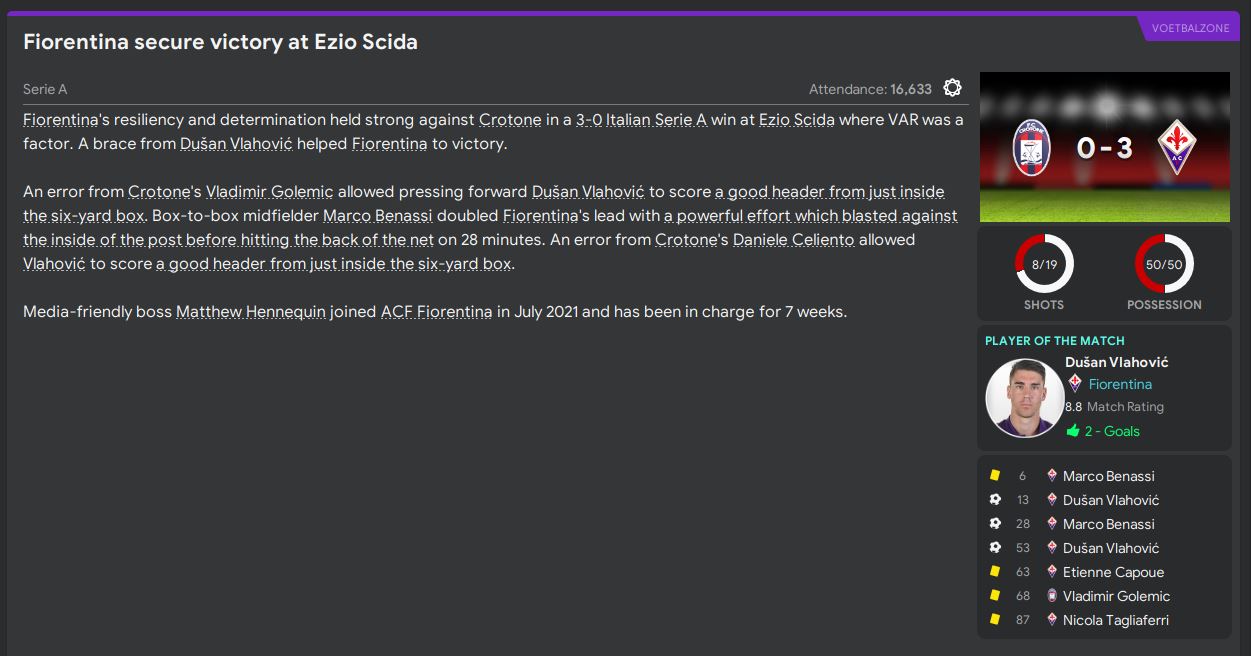Click yellow card icon at minute 87
The image size is (1251, 656).
[995, 620]
